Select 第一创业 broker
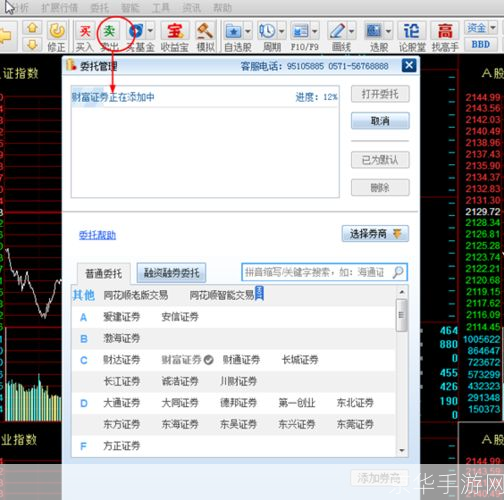 297,403
